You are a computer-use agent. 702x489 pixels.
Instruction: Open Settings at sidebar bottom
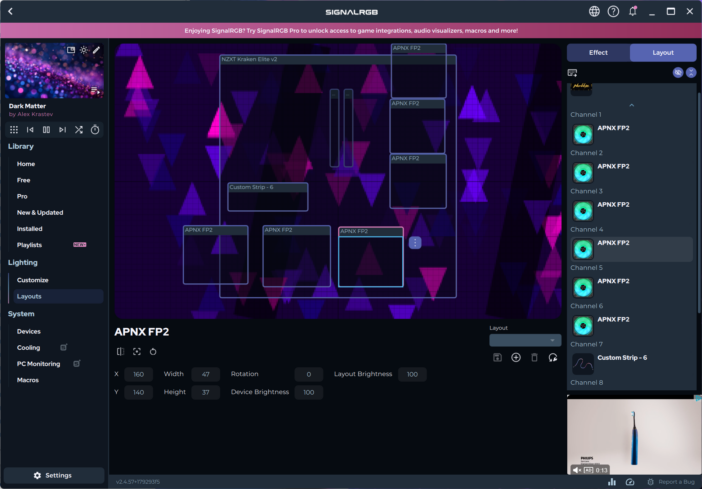click(x=54, y=475)
